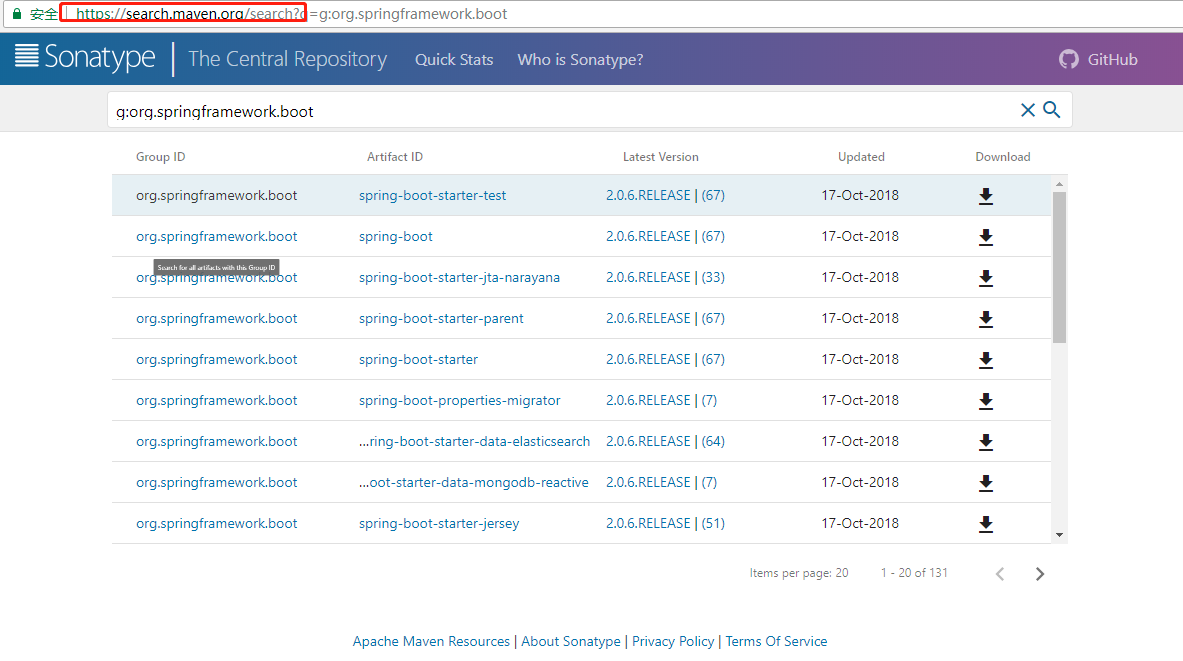Go to next results page
Viewport: 1183px width, 661px height.
[1040, 574]
